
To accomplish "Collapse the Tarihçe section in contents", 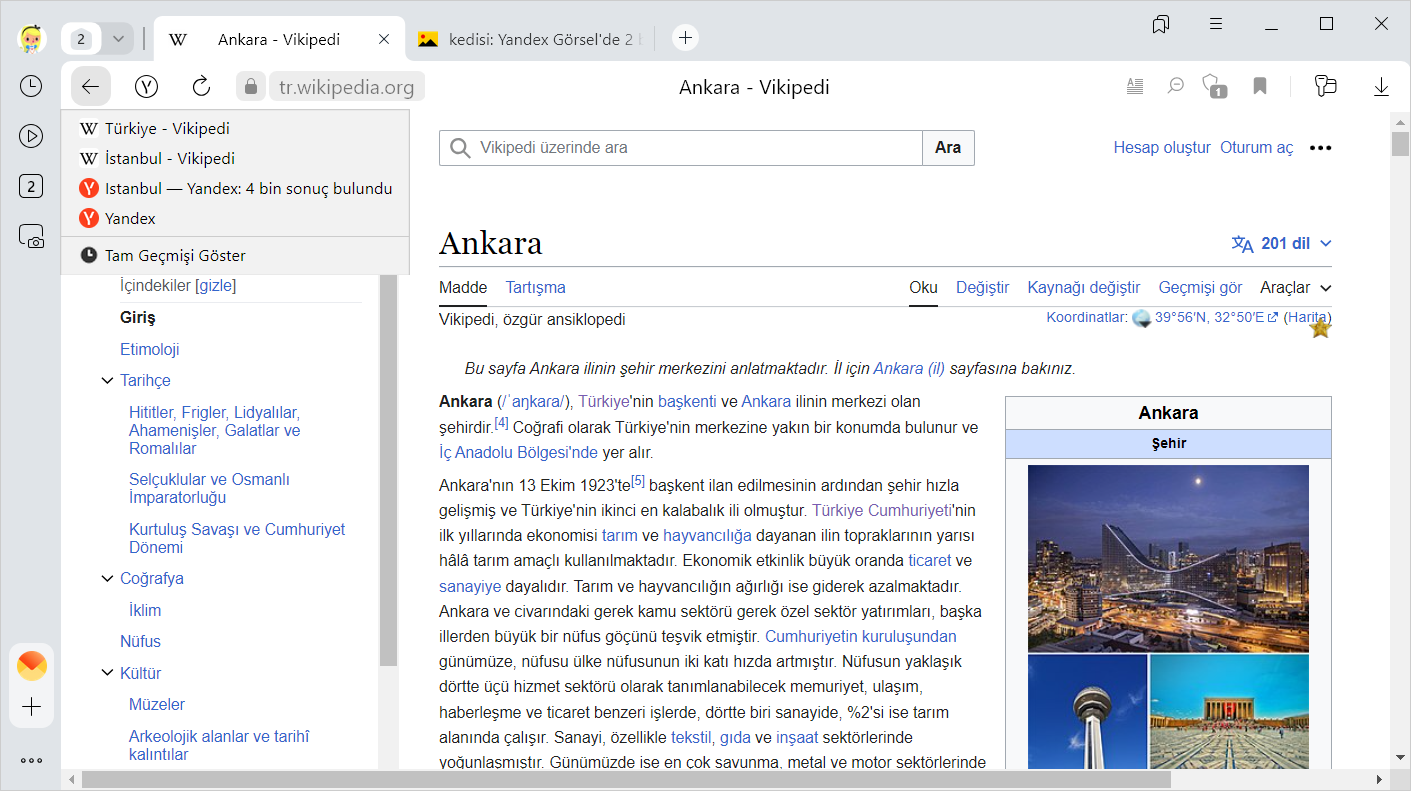I will click(107, 381).
